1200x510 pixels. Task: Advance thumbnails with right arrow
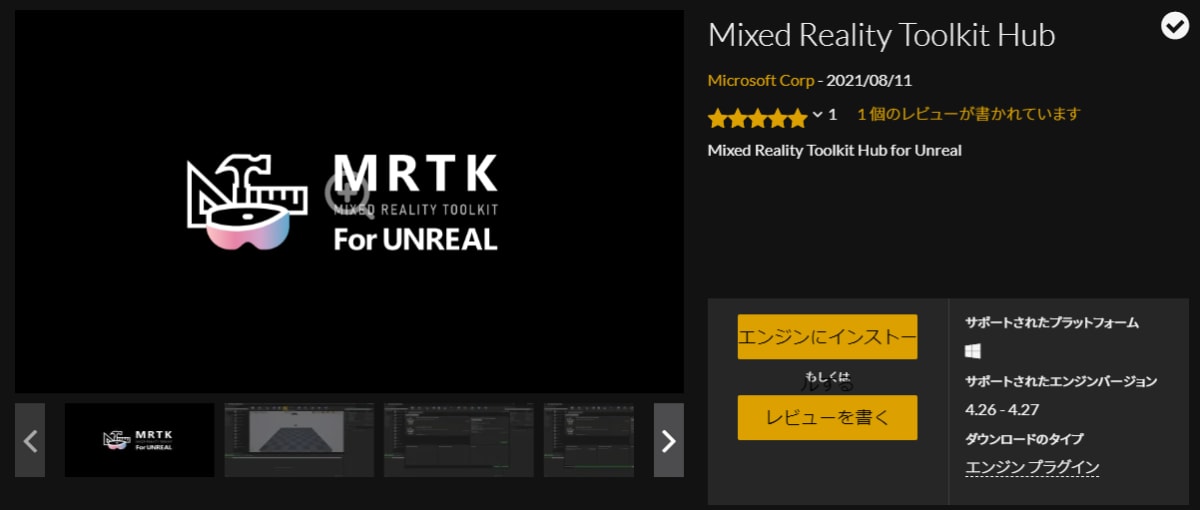click(669, 440)
